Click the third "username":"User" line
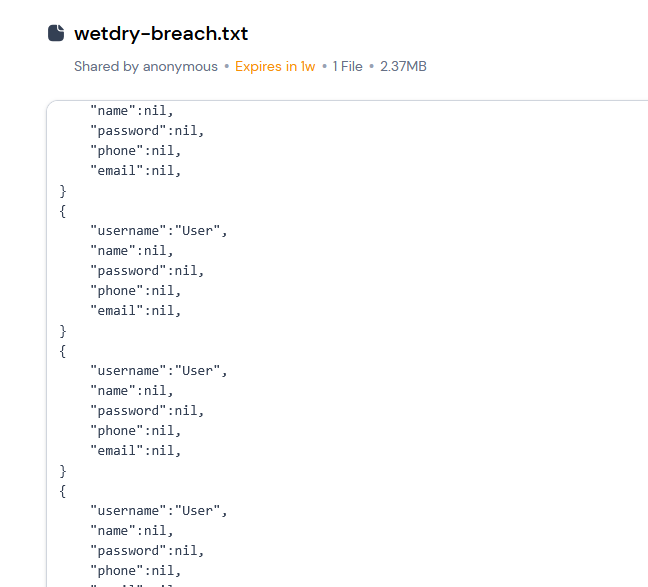 [159, 511]
